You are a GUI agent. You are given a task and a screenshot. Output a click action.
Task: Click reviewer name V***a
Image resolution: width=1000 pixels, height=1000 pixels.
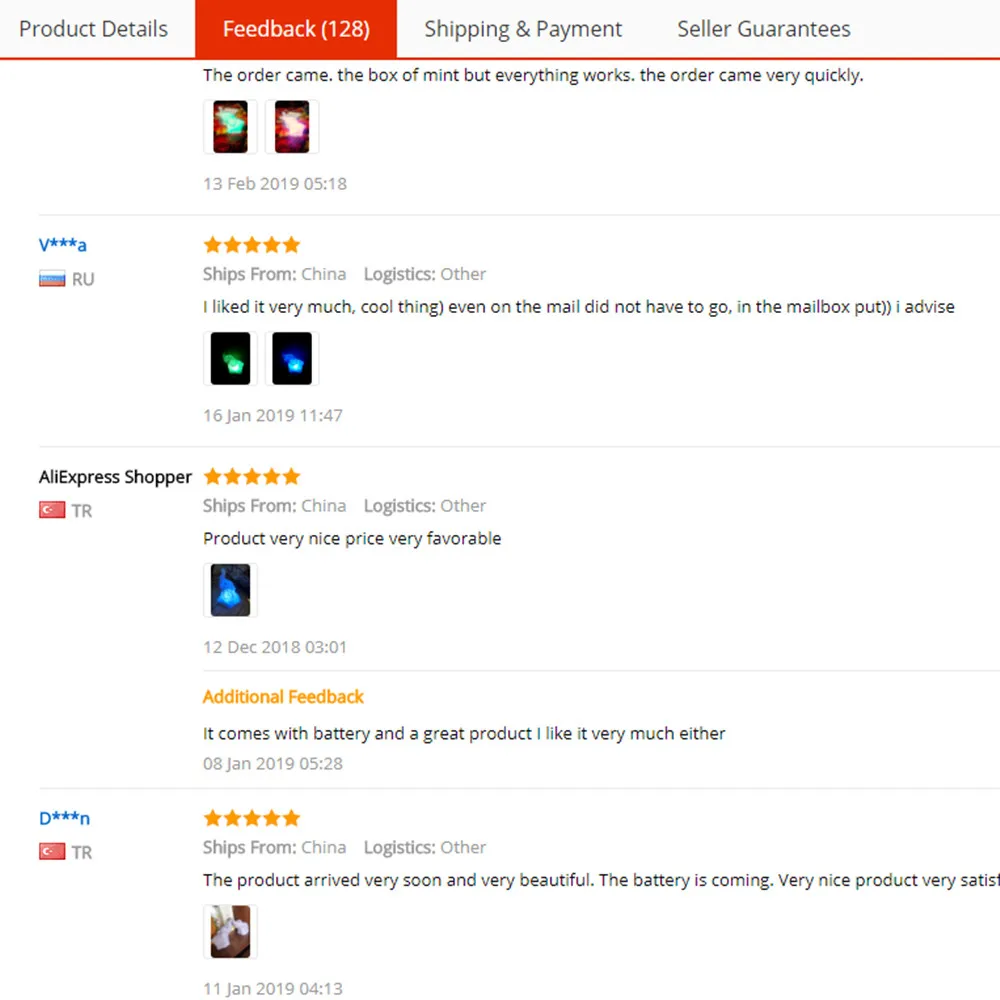click(x=63, y=245)
